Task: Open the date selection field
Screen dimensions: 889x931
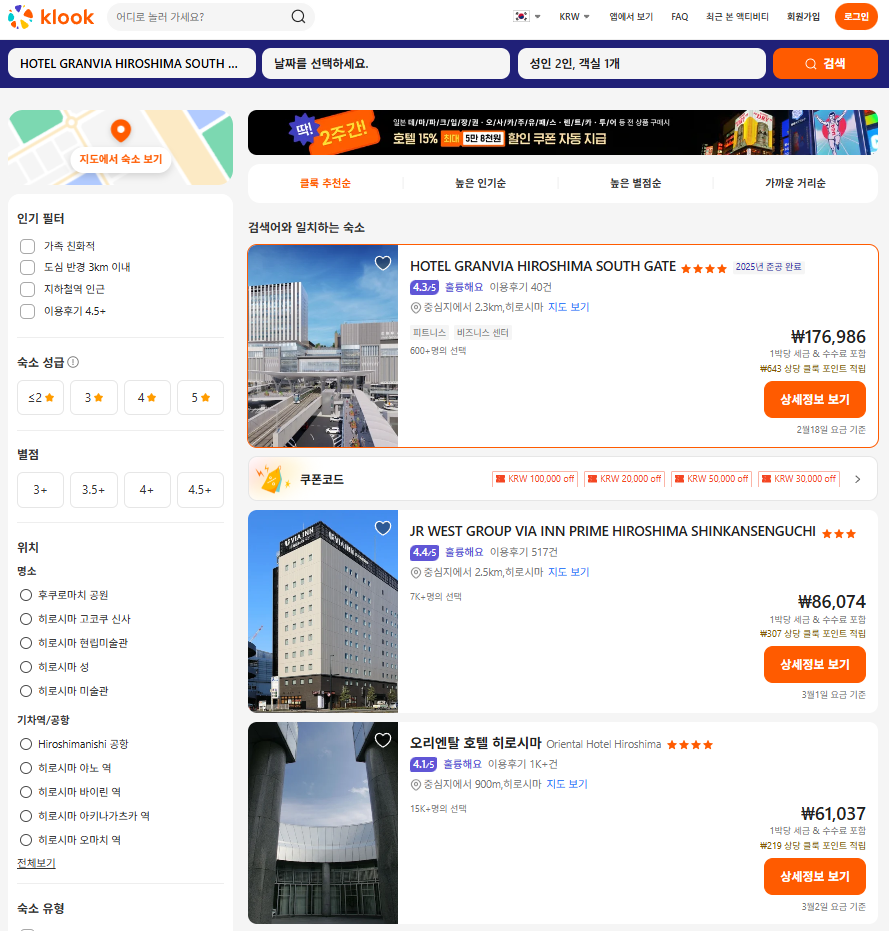Action: coord(386,64)
